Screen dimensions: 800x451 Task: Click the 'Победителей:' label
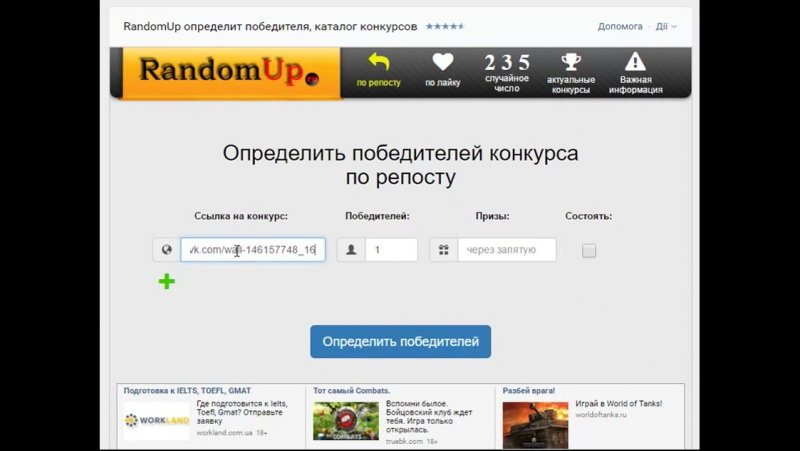tap(377, 216)
